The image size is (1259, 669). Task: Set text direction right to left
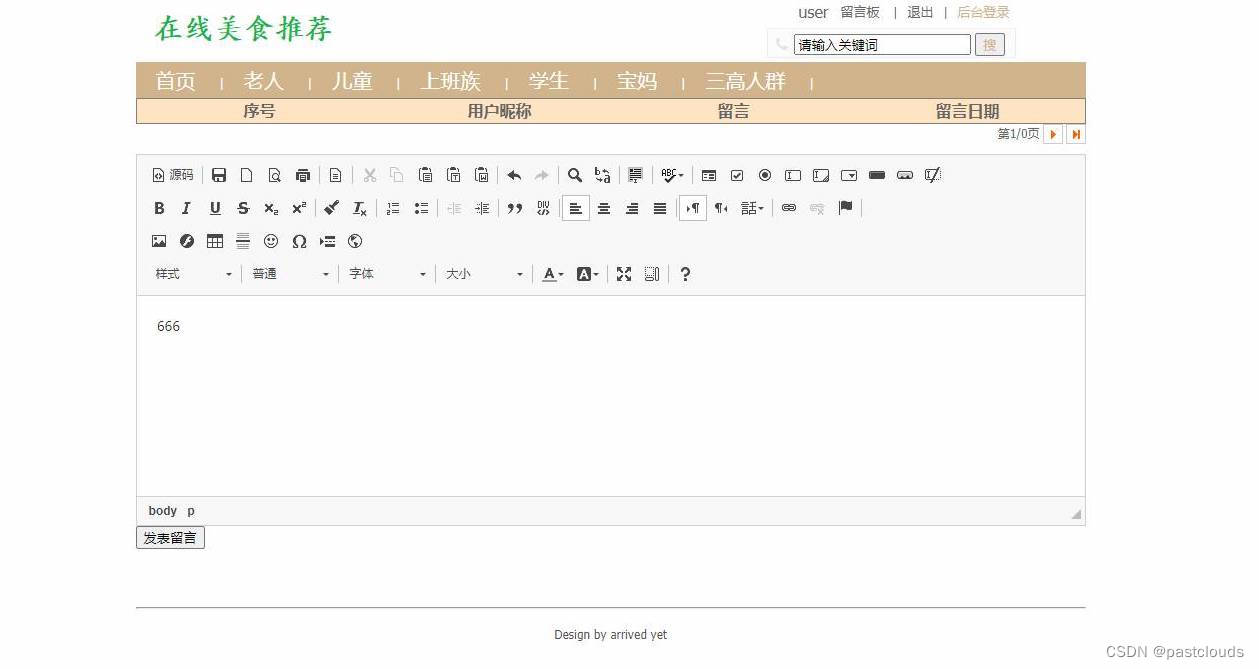pyautogui.click(x=721, y=208)
